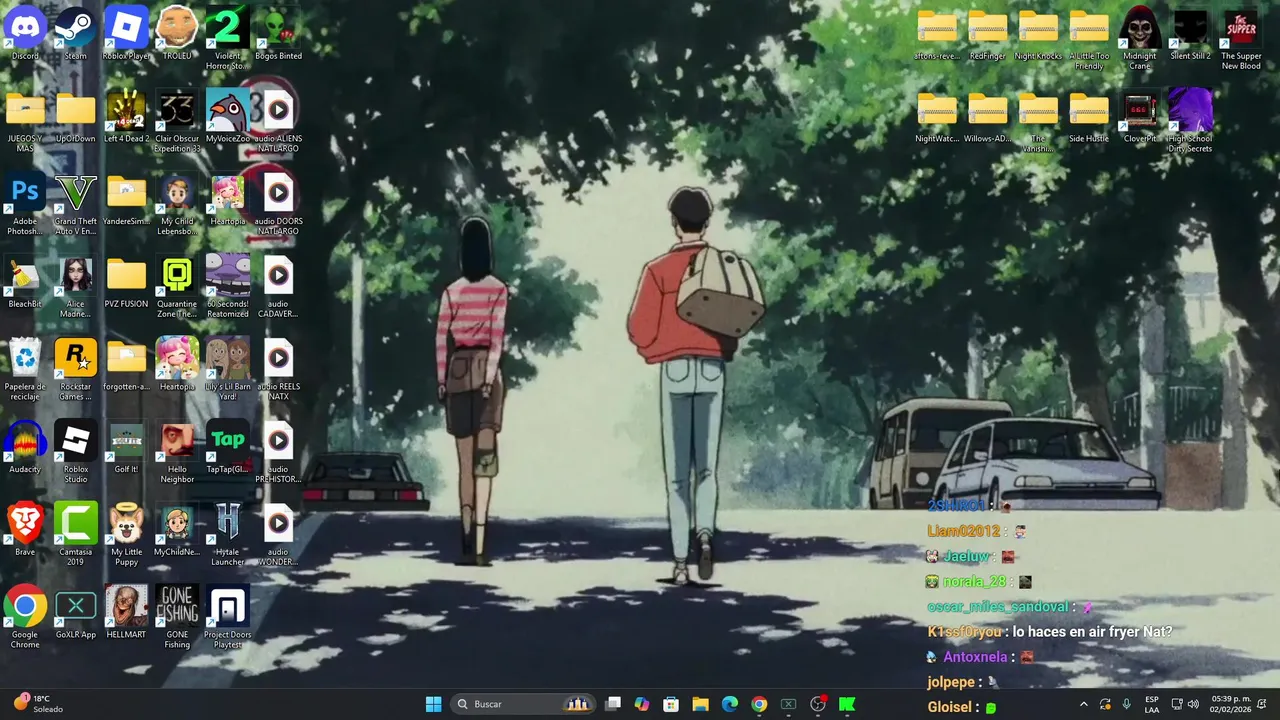Open the clock and date flyout
The height and width of the screenshot is (720, 1280).
point(1230,704)
